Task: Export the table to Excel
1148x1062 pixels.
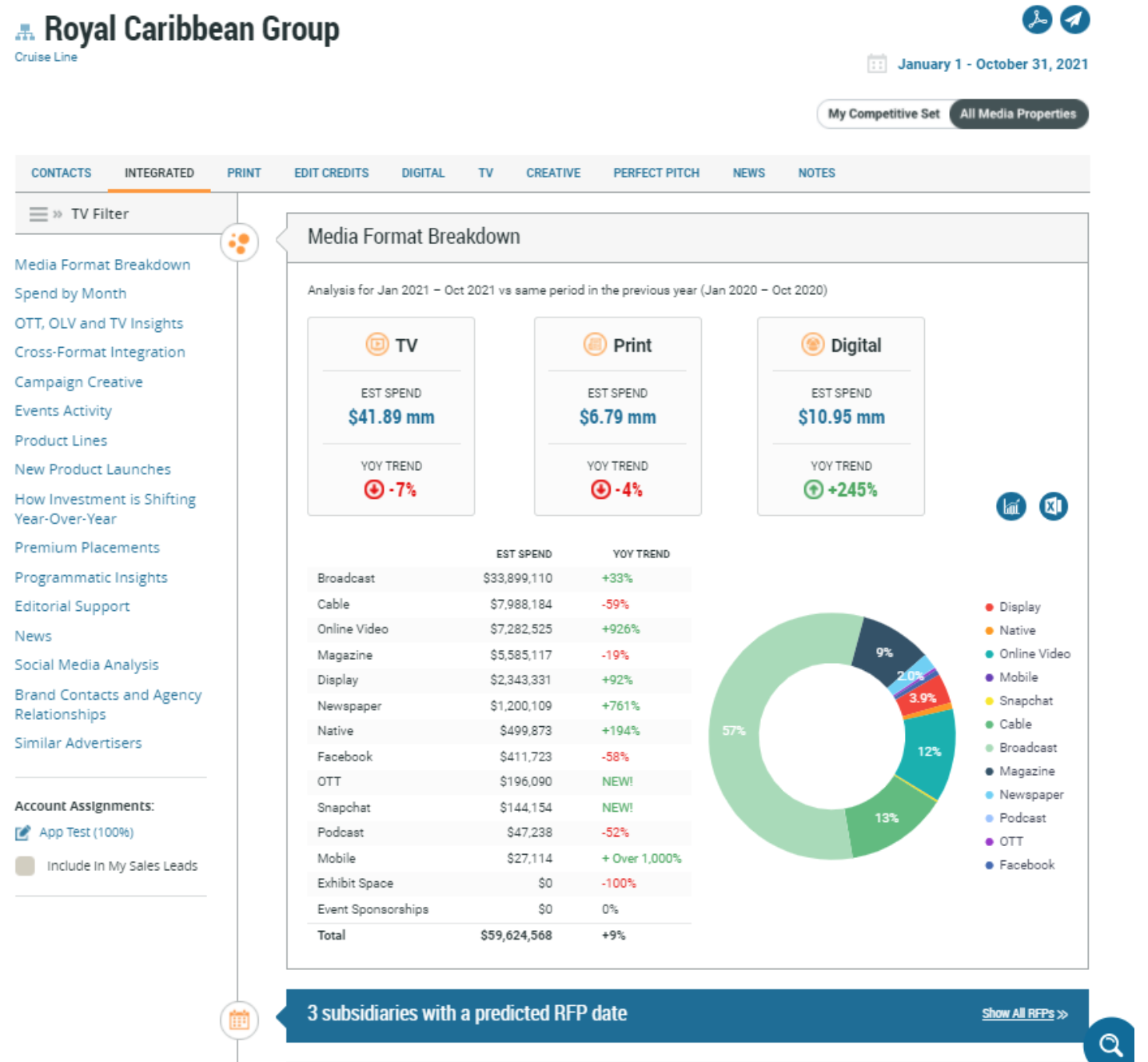Action: click(1053, 506)
